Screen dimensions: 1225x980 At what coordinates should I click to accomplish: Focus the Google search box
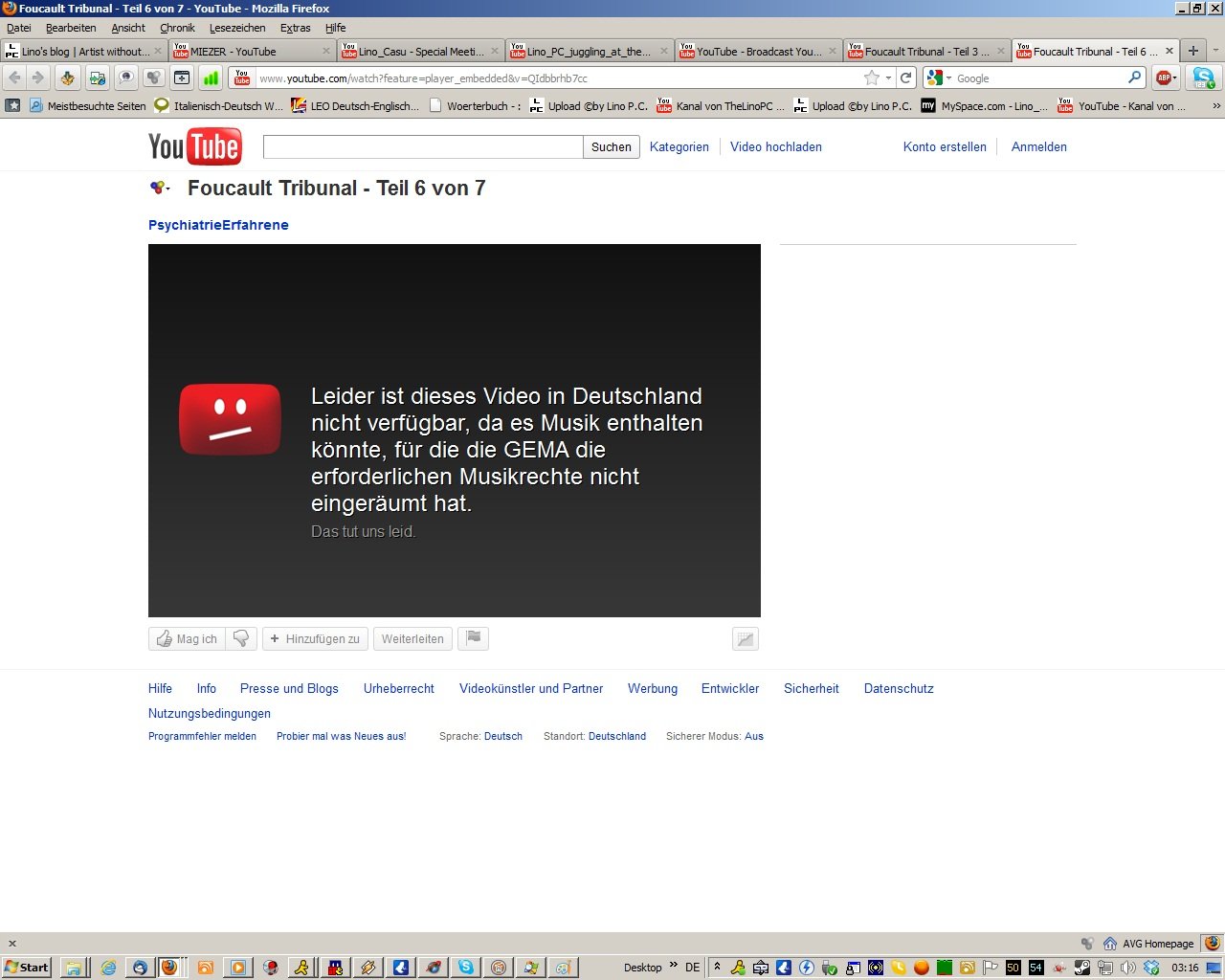point(1038,78)
